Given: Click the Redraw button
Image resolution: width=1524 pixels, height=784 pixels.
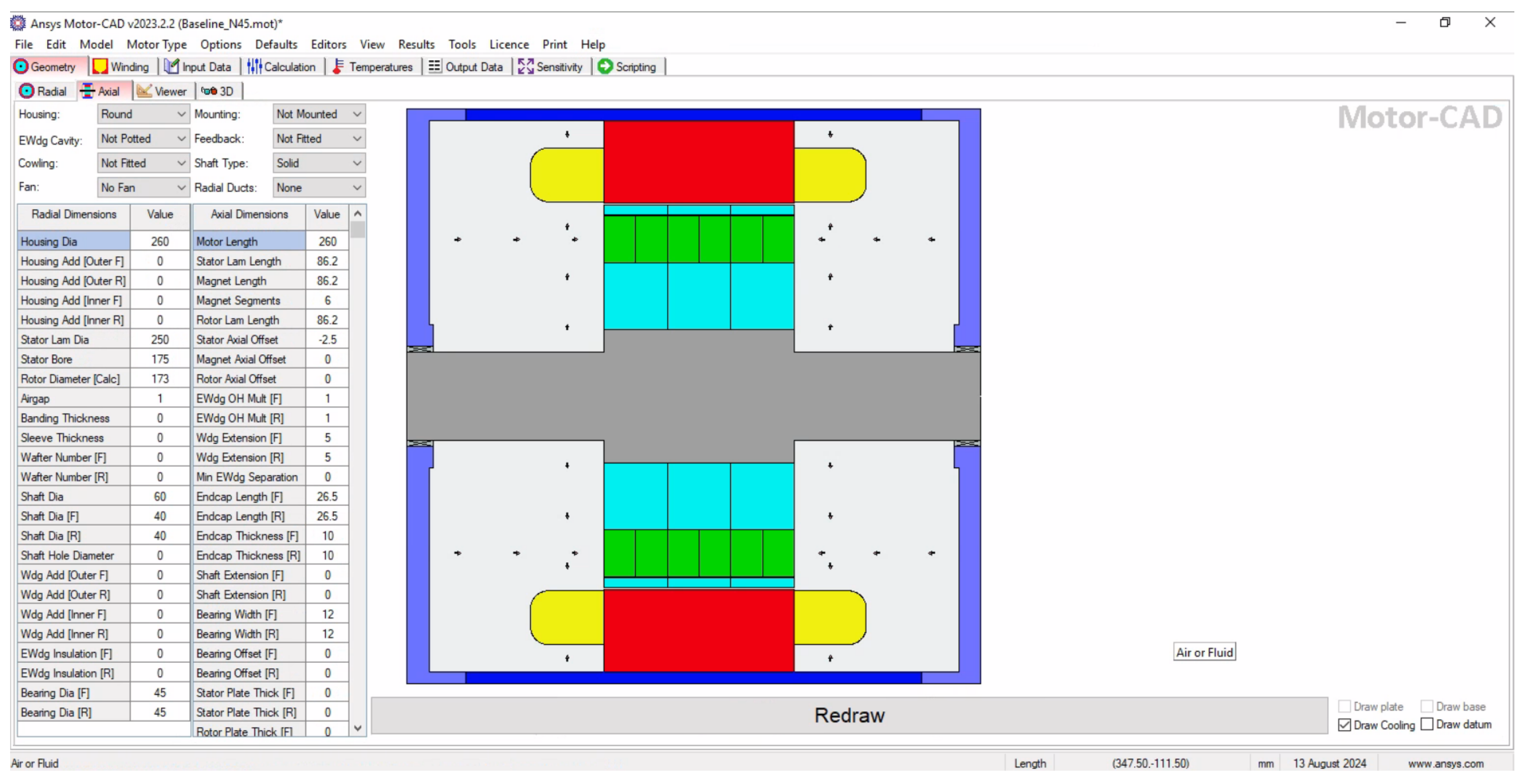Looking at the screenshot, I should pyautogui.click(x=849, y=715).
